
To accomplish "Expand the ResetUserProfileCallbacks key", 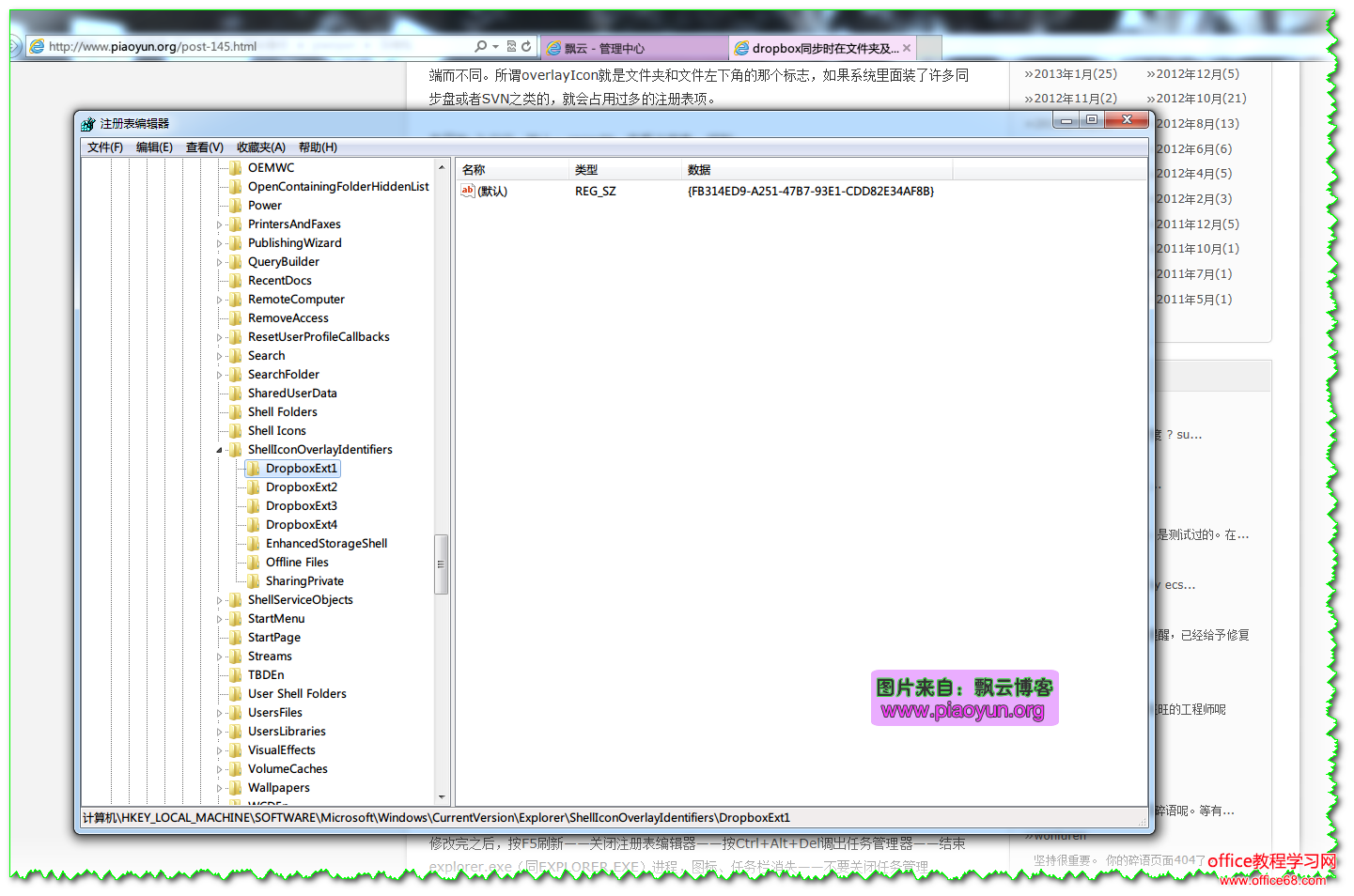I will tap(220, 338).
